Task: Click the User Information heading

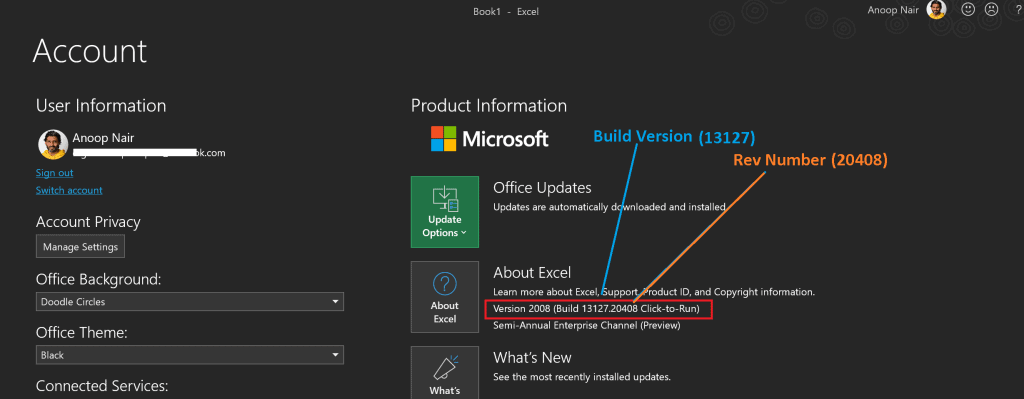Action: pyautogui.click(x=101, y=106)
